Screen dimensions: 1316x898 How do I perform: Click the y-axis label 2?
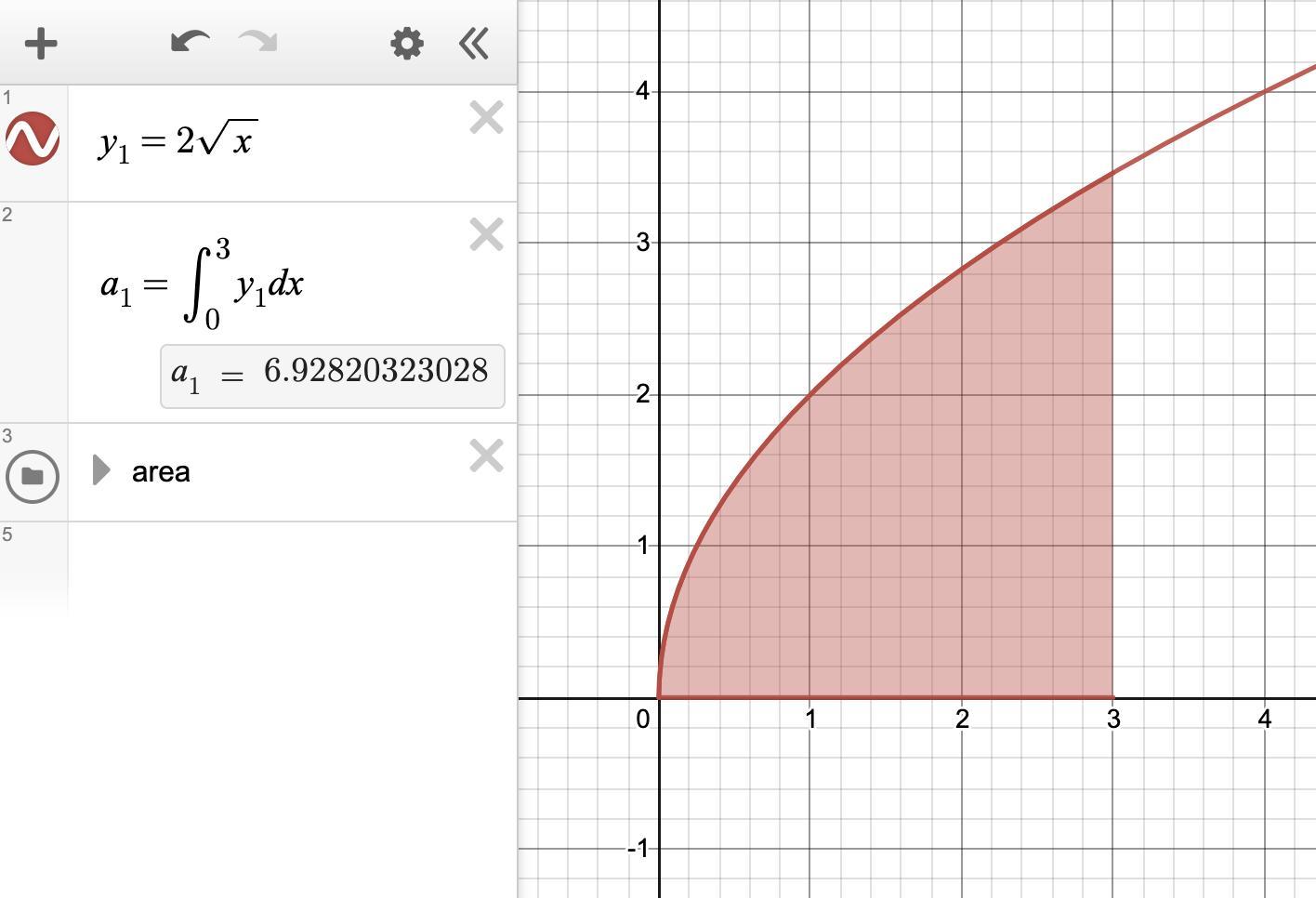(x=642, y=394)
